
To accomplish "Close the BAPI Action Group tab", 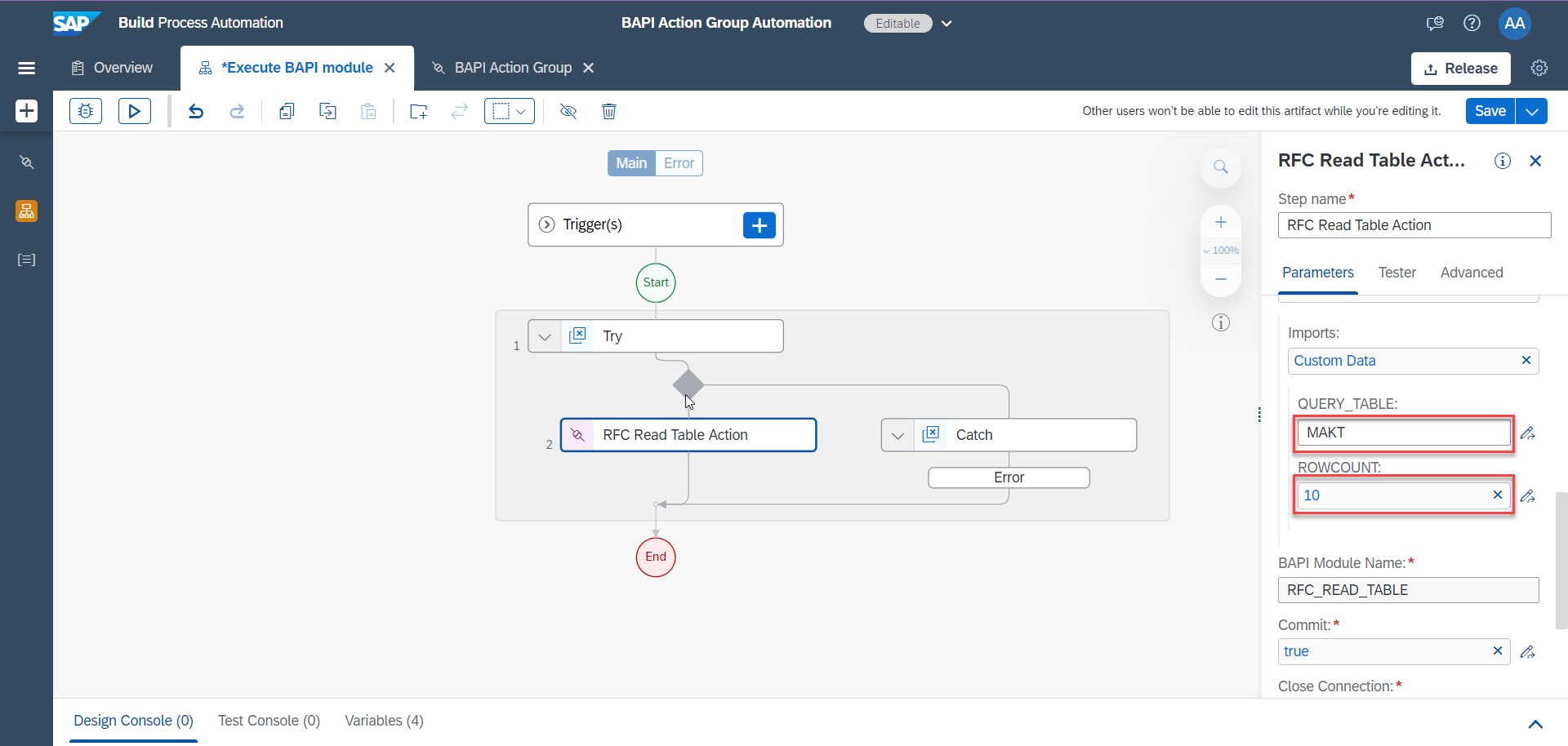I will 588,68.
